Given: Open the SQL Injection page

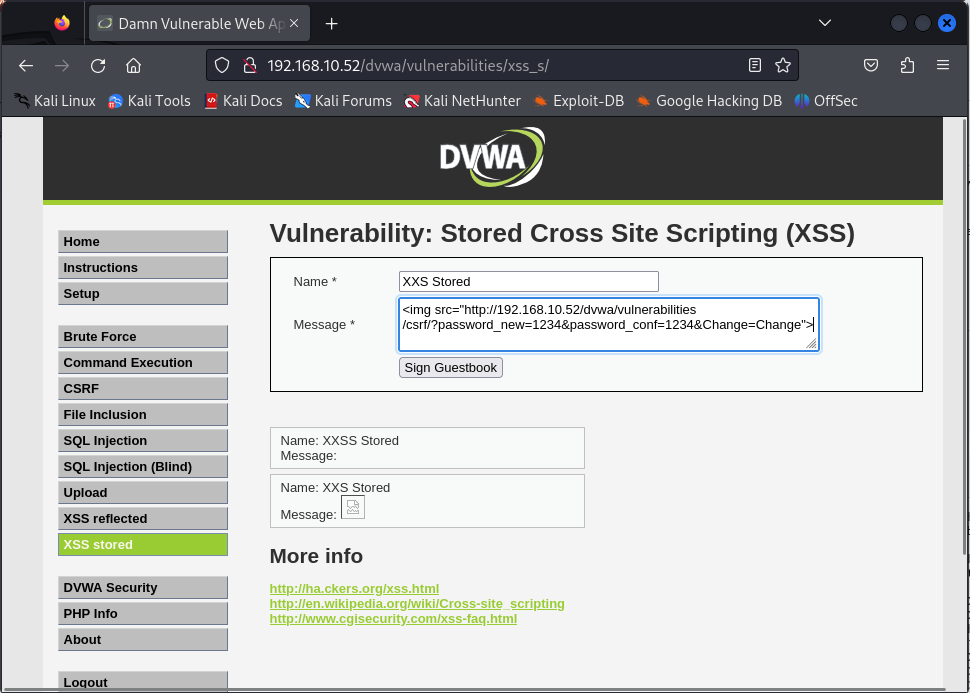Looking at the screenshot, I should pyautogui.click(x=143, y=441).
